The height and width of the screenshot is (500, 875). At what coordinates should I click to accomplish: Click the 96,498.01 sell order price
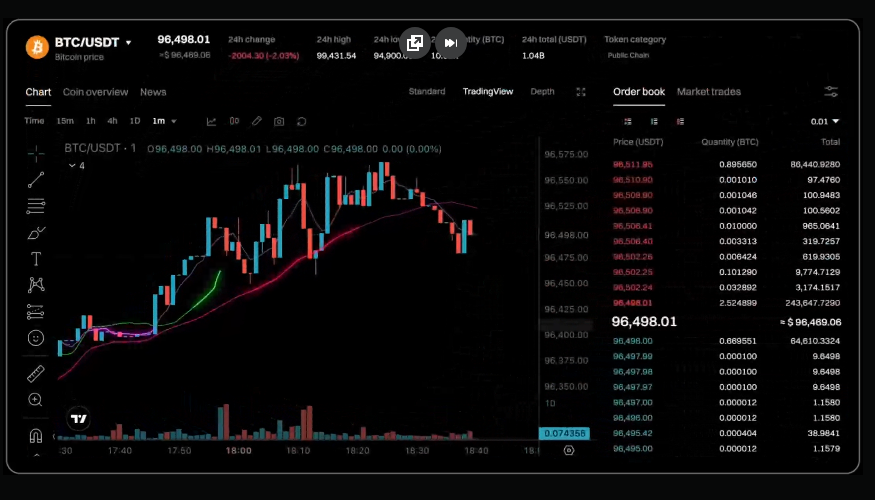tap(633, 303)
